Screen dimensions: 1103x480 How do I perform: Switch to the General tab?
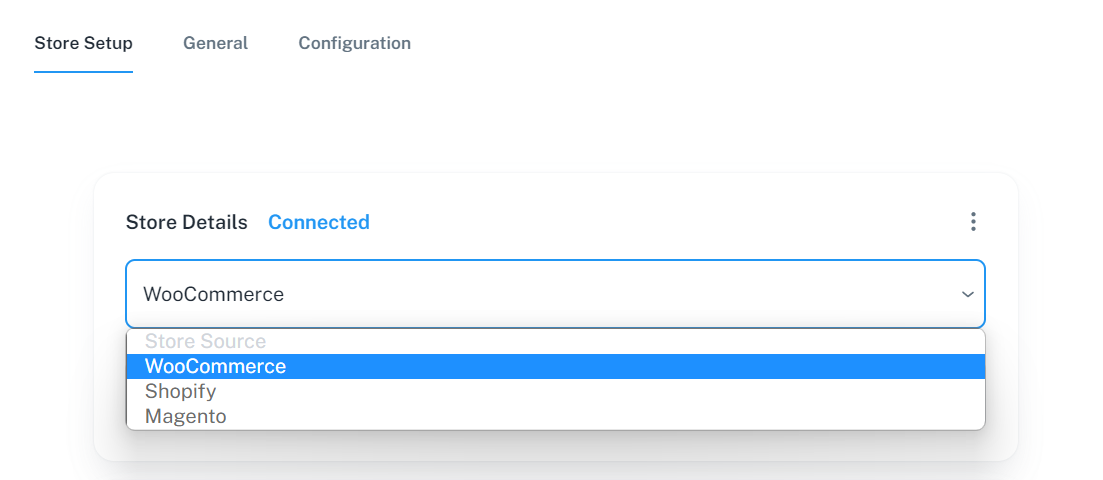click(x=215, y=43)
